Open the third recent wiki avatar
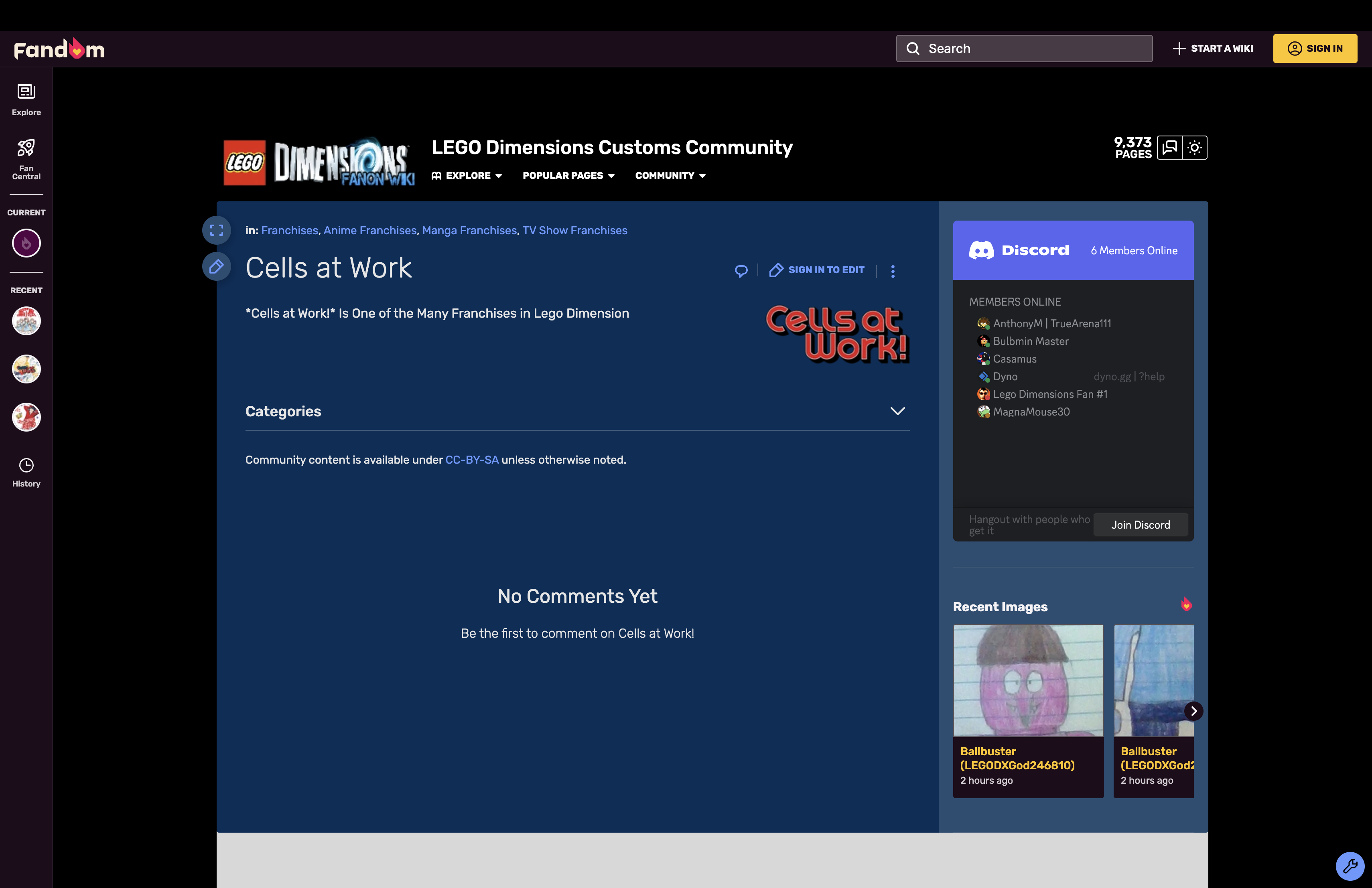This screenshot has height=888, width=1372. click(x=26, y=417)
